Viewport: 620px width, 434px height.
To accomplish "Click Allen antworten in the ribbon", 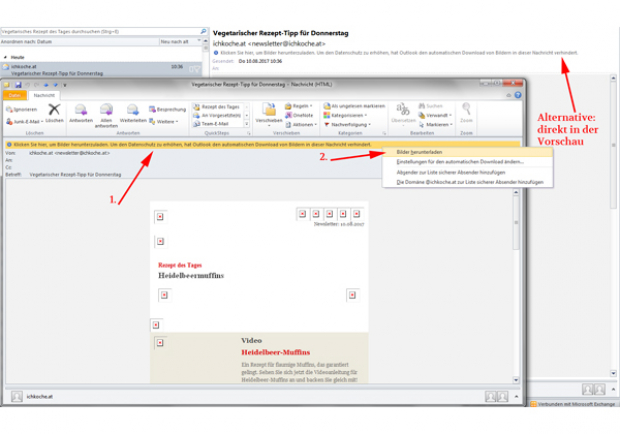I will [x=106, y=109].
